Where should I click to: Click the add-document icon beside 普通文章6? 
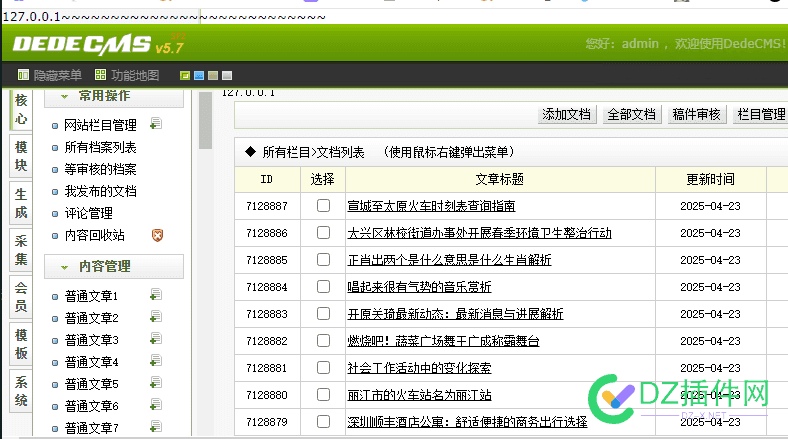pyautogui.click(x=156, y=405)
